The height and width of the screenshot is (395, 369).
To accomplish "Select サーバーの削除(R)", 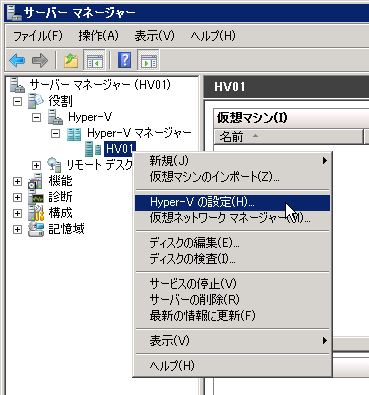I will pyautogui.click(x=232, y=300).
